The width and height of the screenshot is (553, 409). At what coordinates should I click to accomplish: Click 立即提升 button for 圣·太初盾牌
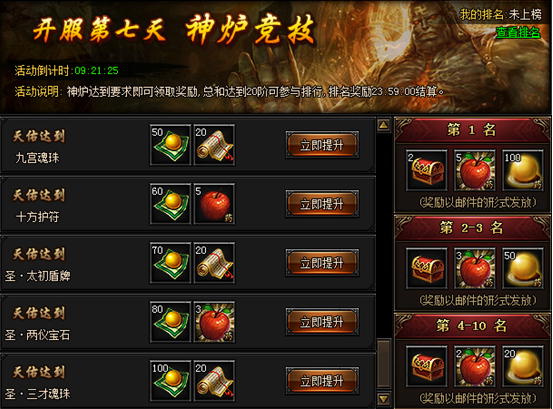tap(322, 263)
